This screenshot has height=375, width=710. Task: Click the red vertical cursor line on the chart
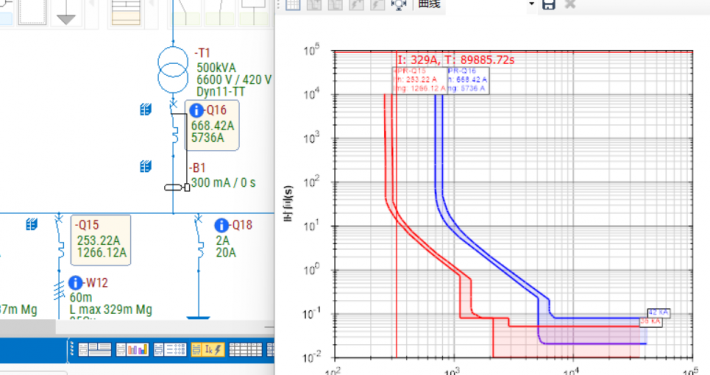point(397,204)
